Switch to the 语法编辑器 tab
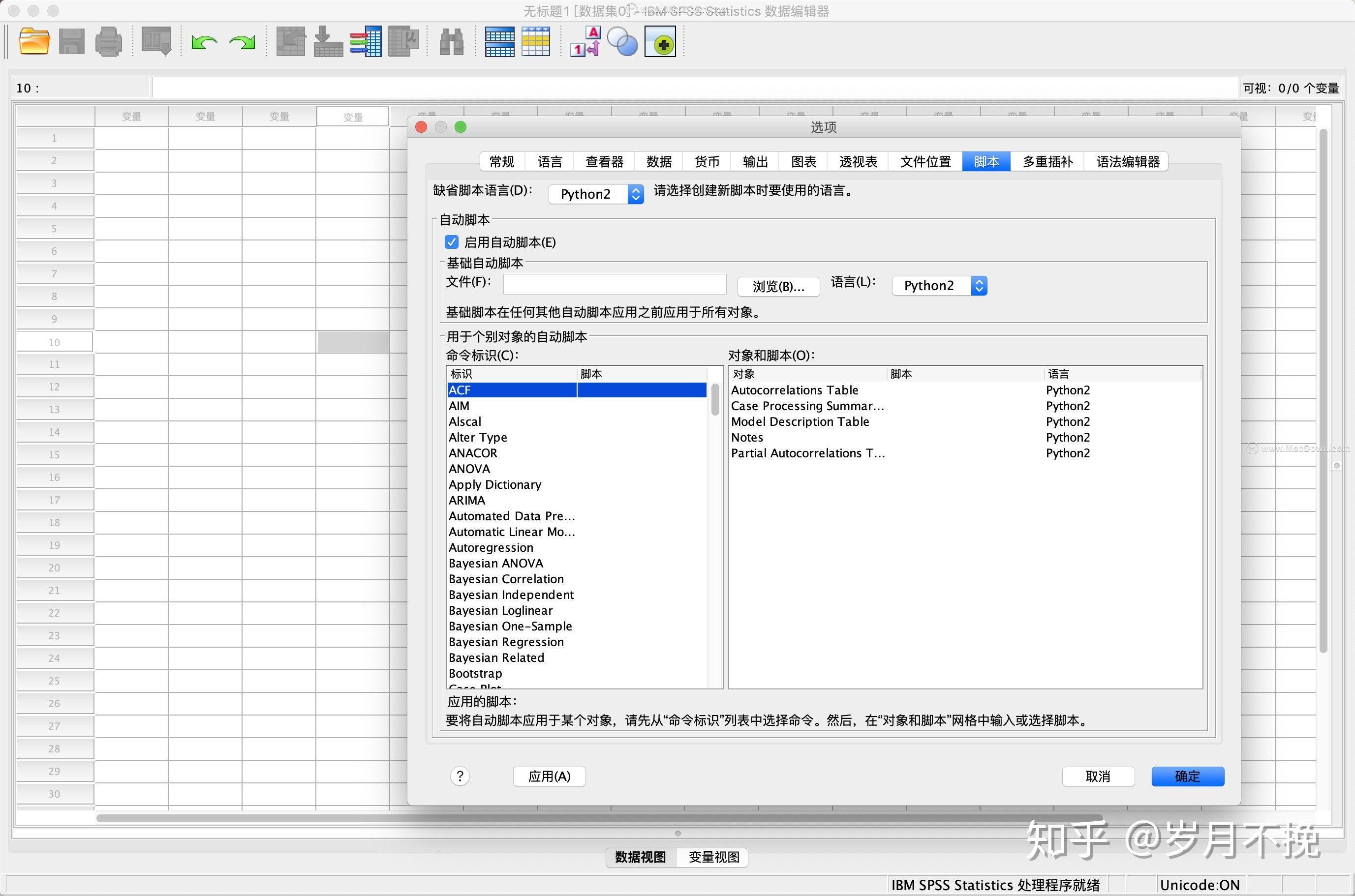Screen dimensions: 1355x896 tap(1126, 162)
